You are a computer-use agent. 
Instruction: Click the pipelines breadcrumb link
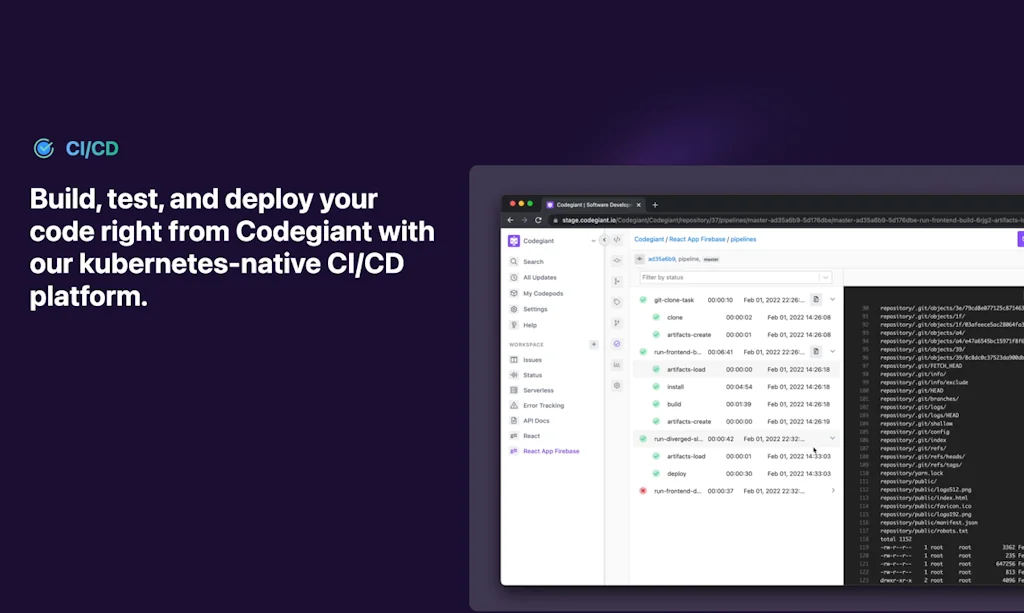743,240
